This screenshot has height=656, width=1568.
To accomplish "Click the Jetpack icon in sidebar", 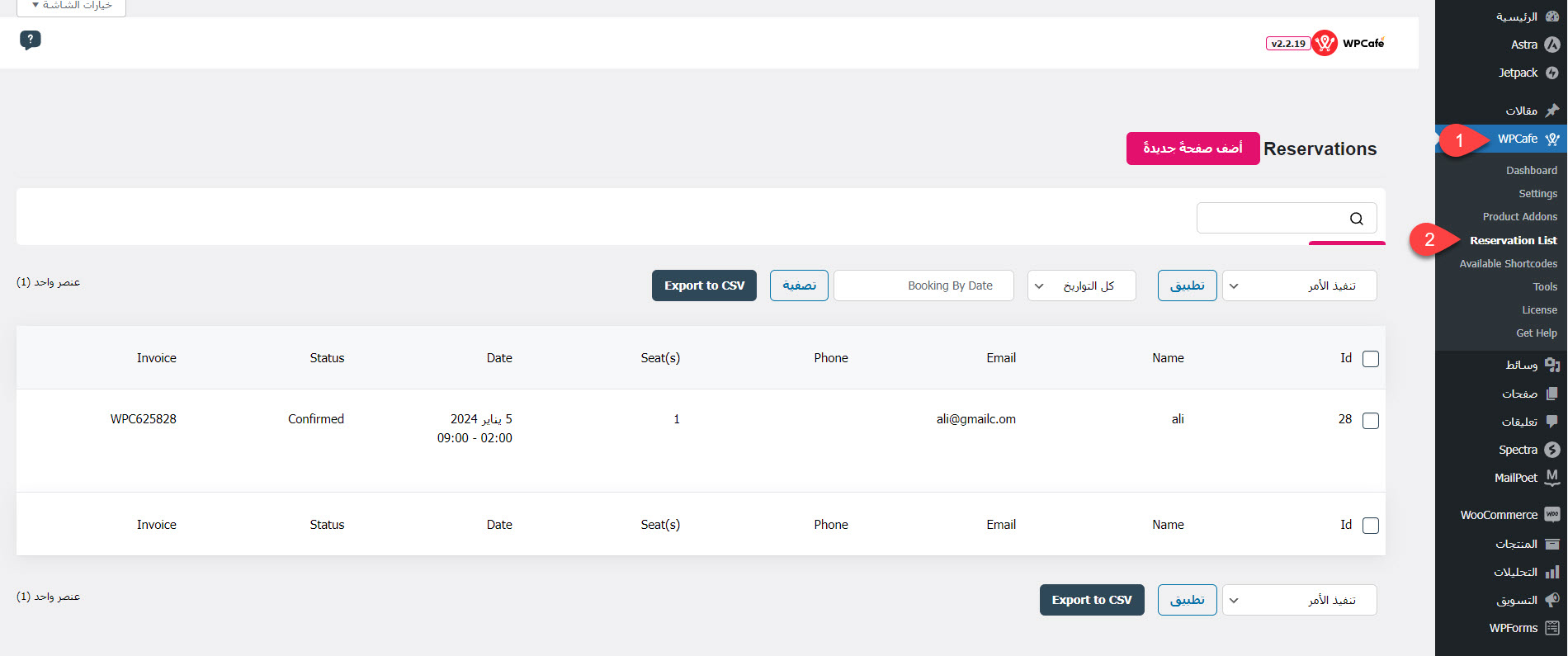I will [1551, 73].
